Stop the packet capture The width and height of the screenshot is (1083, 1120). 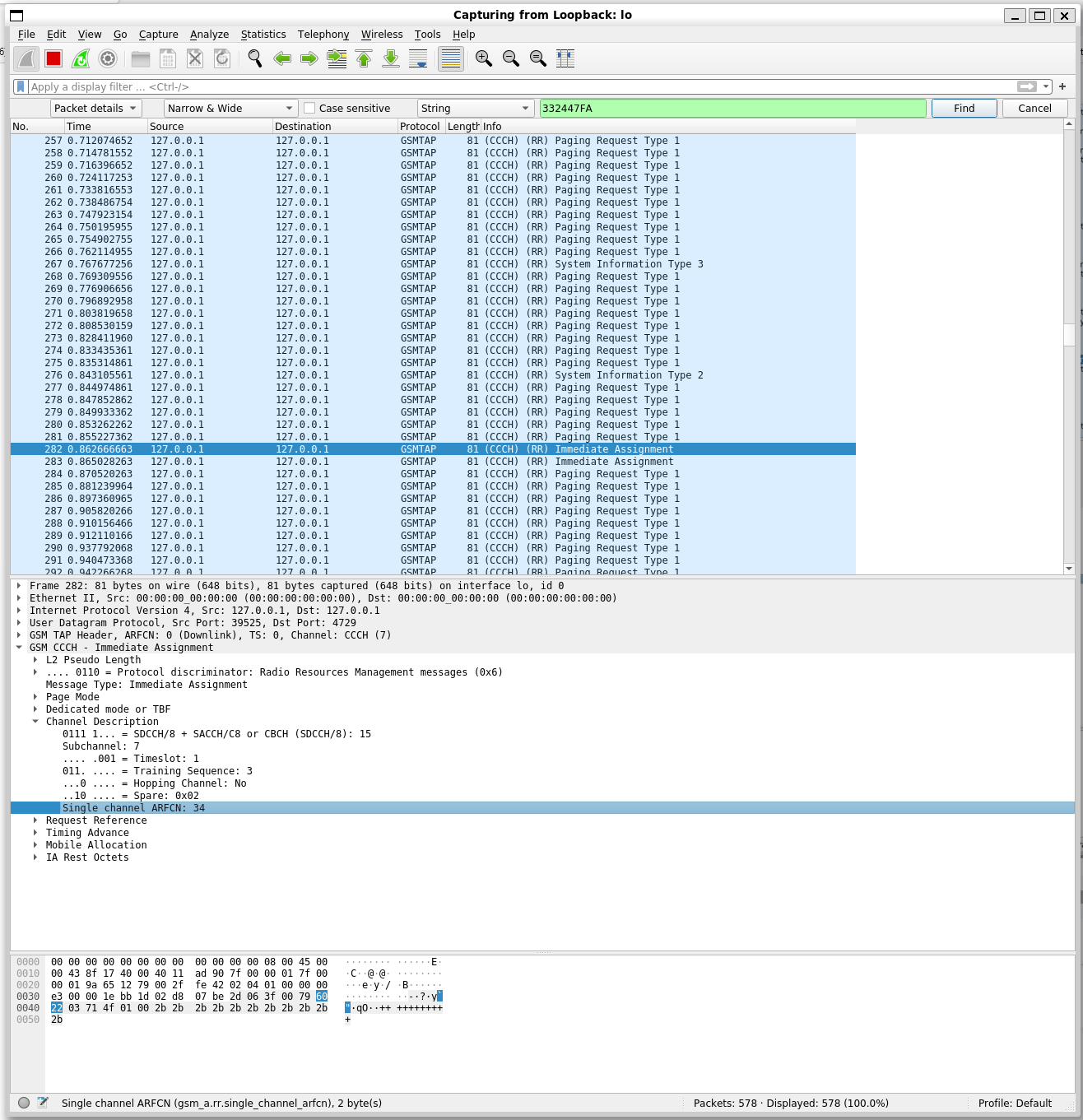click(53, 58)
